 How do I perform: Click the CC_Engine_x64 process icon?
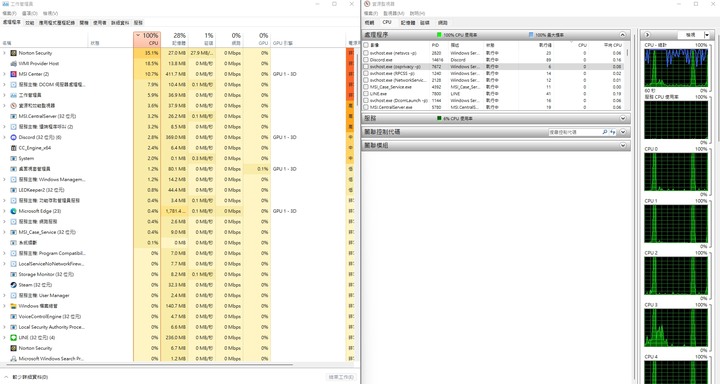click(x=13, y=148)
